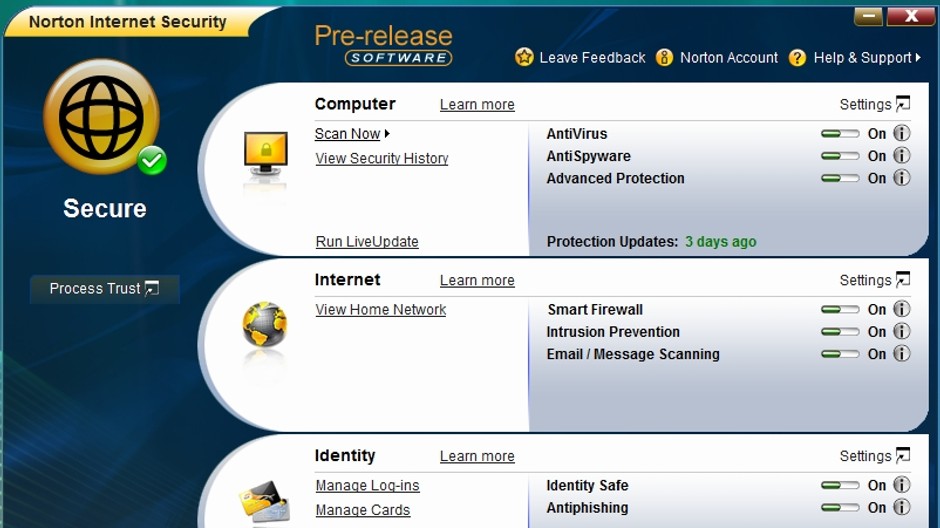Click the Norton Account key icon

point(664,58)
